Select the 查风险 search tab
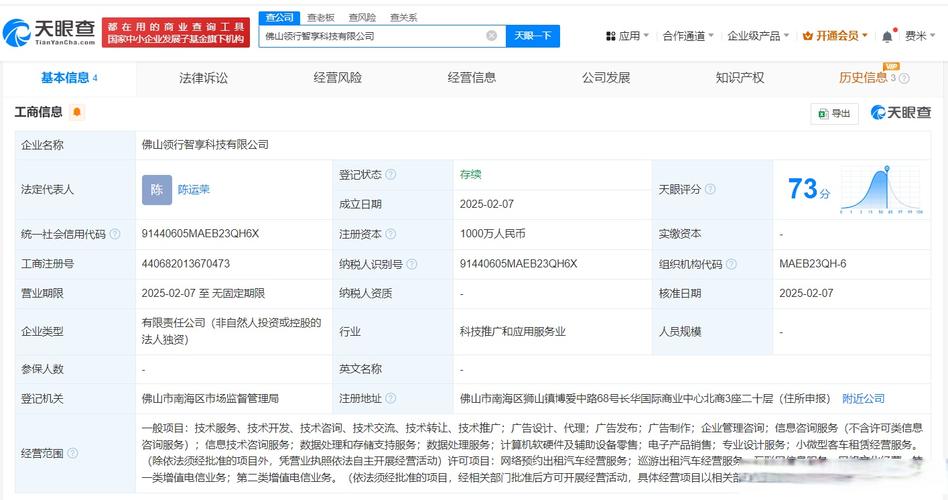The image size is (948, 500). click(x=362, y=18)
